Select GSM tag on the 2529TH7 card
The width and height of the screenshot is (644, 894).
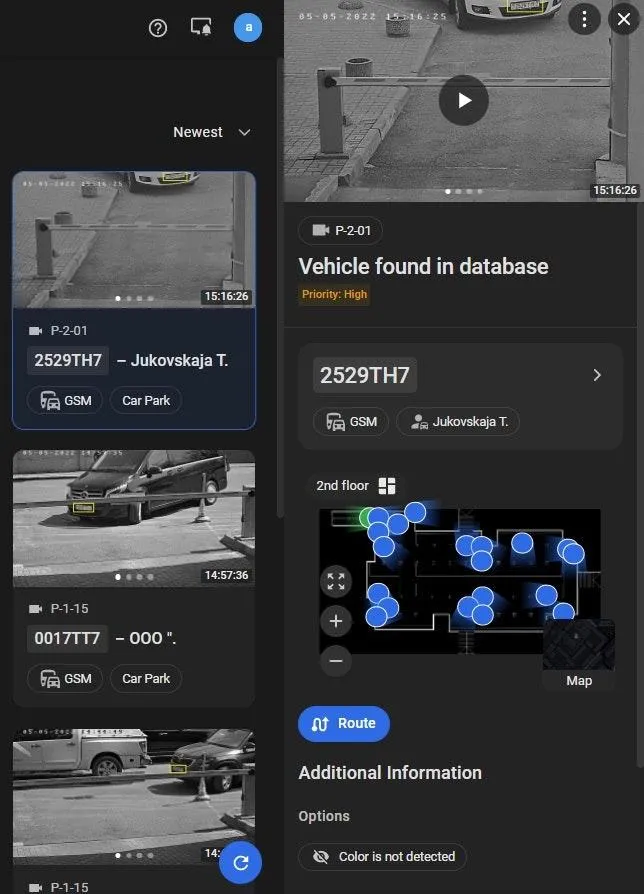click(65, 401)
